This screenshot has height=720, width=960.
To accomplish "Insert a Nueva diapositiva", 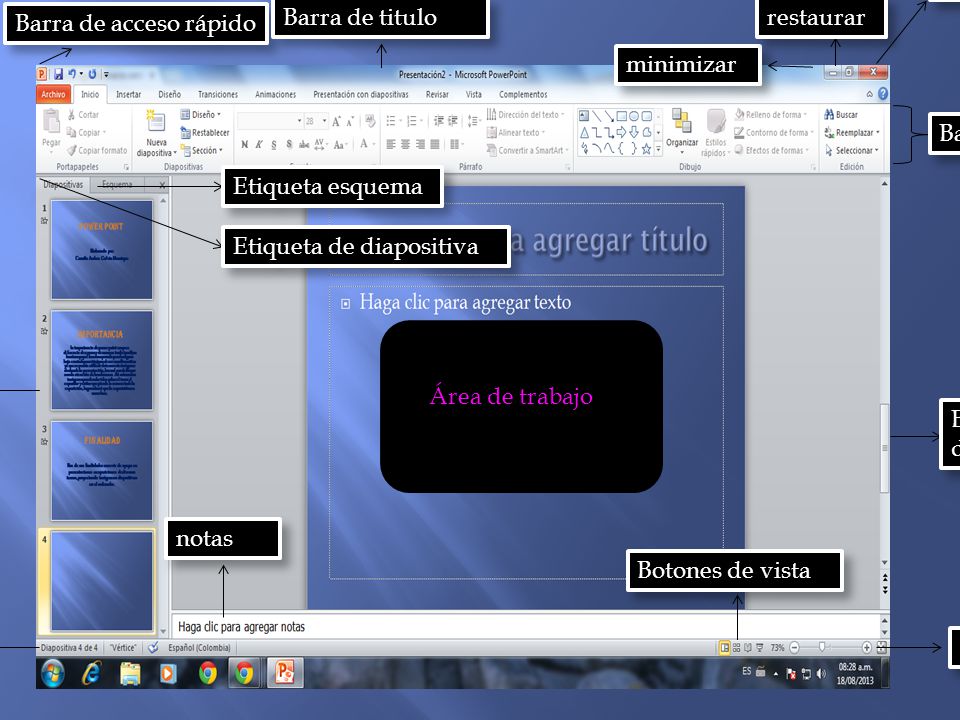I will click(x=156, y=133).
